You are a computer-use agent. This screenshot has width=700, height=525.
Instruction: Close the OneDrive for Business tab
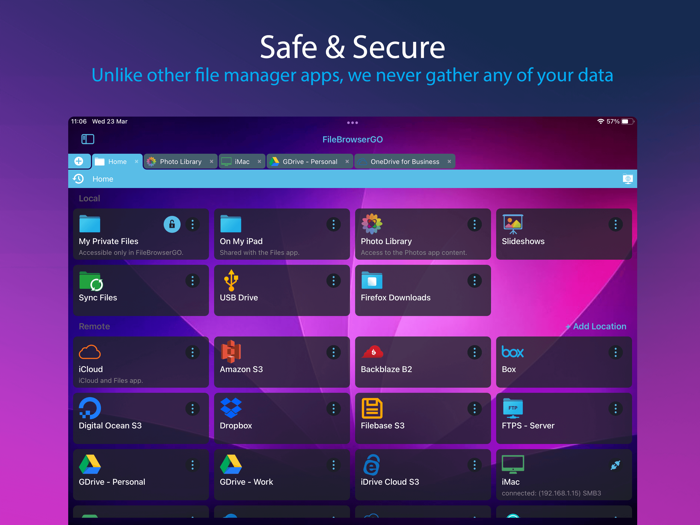point(449,162)
